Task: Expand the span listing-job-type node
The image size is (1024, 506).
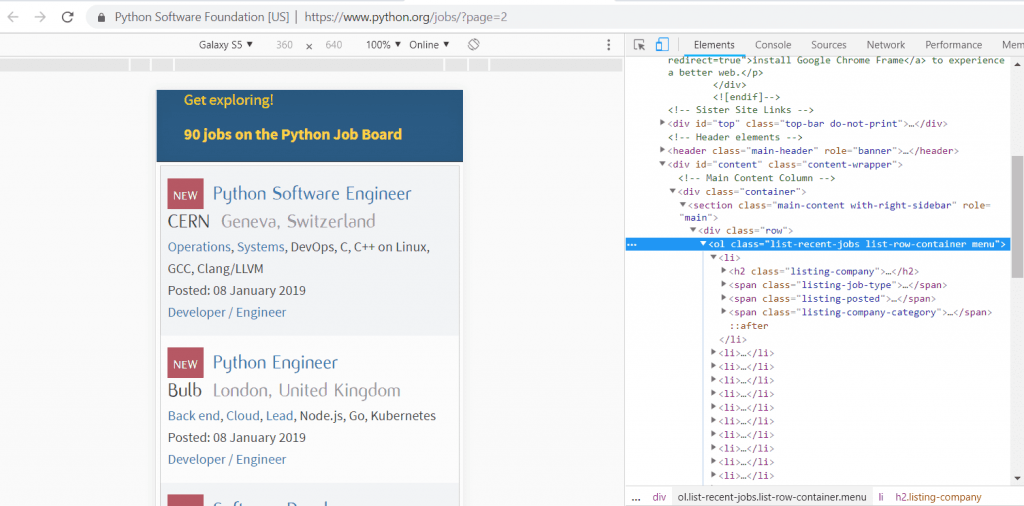Action: (724, 285)
